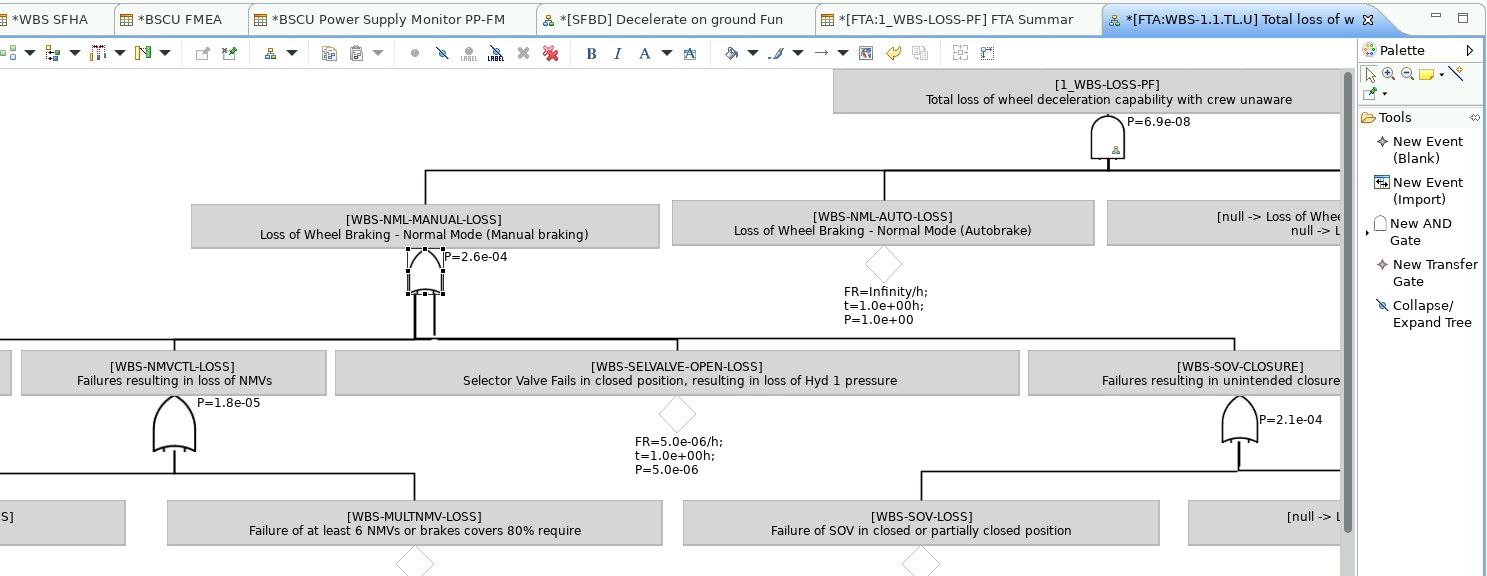The height and width of the screenshot is (576, 1487).
Task: Open the line style dropdown arrow
Action: point(843,53)
